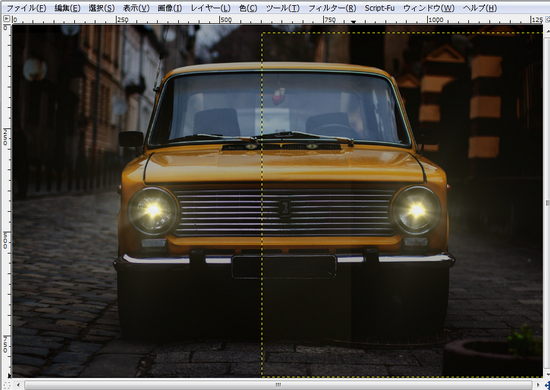The height and width of the screenshot is (390, 550).
Task: Open the ツール(T) menu
Action: pyautogui.click(x=282, y=8)
